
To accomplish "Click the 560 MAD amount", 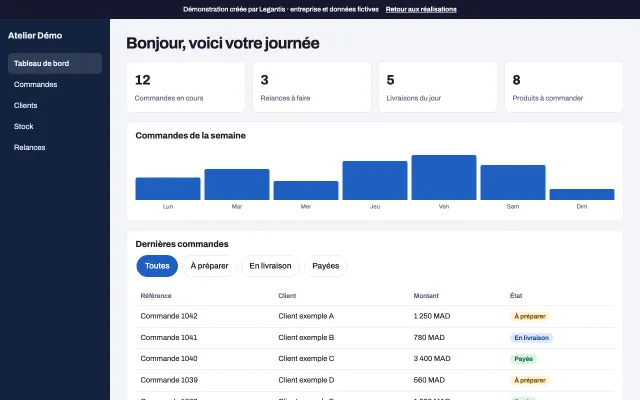I will [x=429, y=380].
